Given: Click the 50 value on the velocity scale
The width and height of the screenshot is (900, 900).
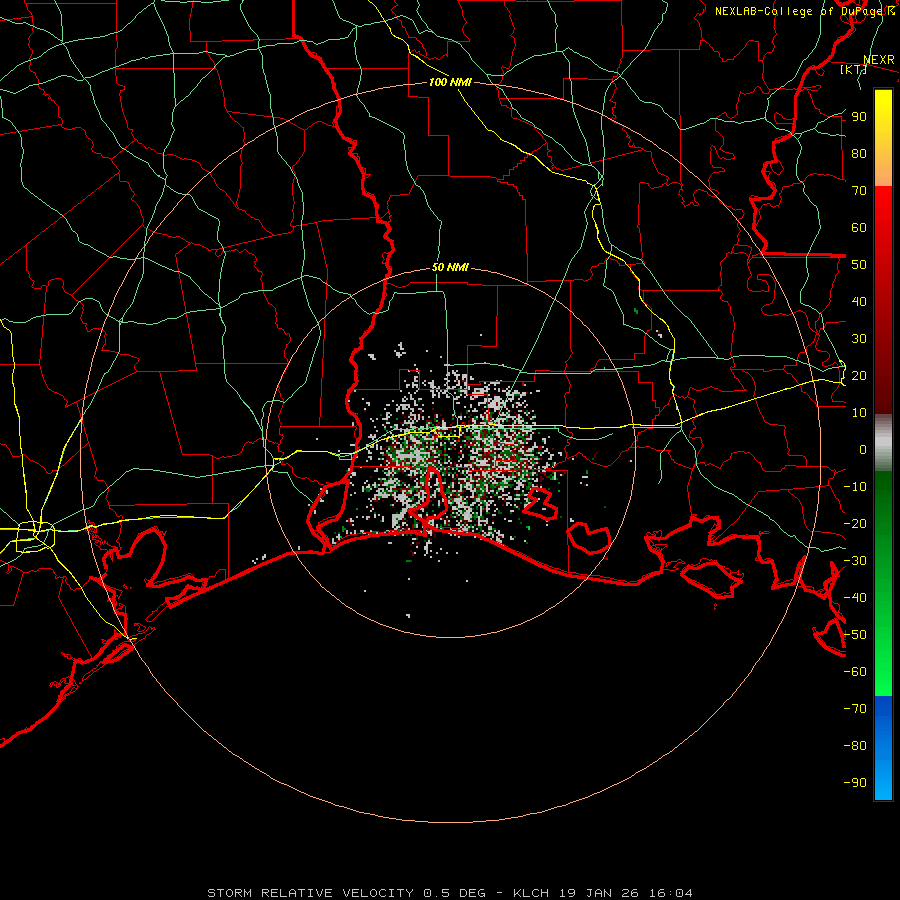Looking at the screenshot, I should (859, 265).
